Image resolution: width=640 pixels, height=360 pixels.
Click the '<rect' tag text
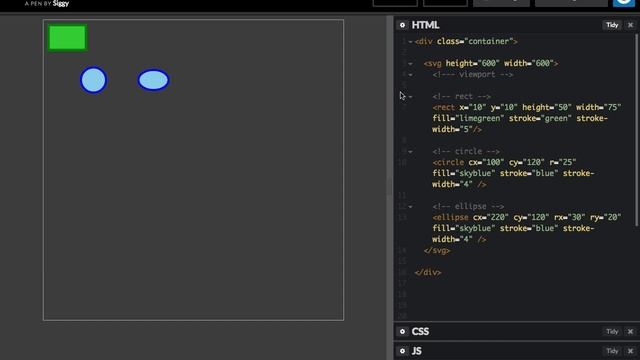(x=444, y=107)
